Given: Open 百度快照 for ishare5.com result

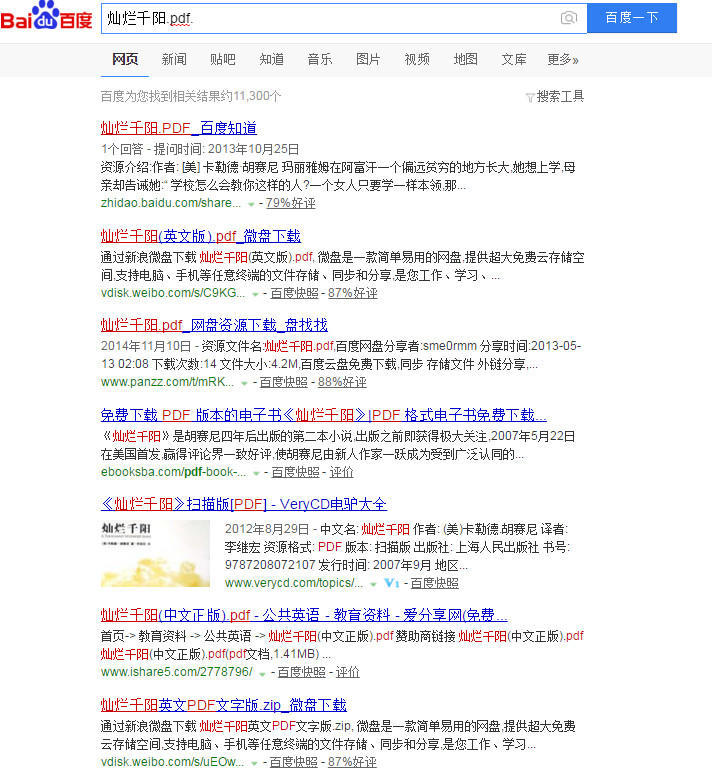Looking at the screenshot, I should coord(301,672).
